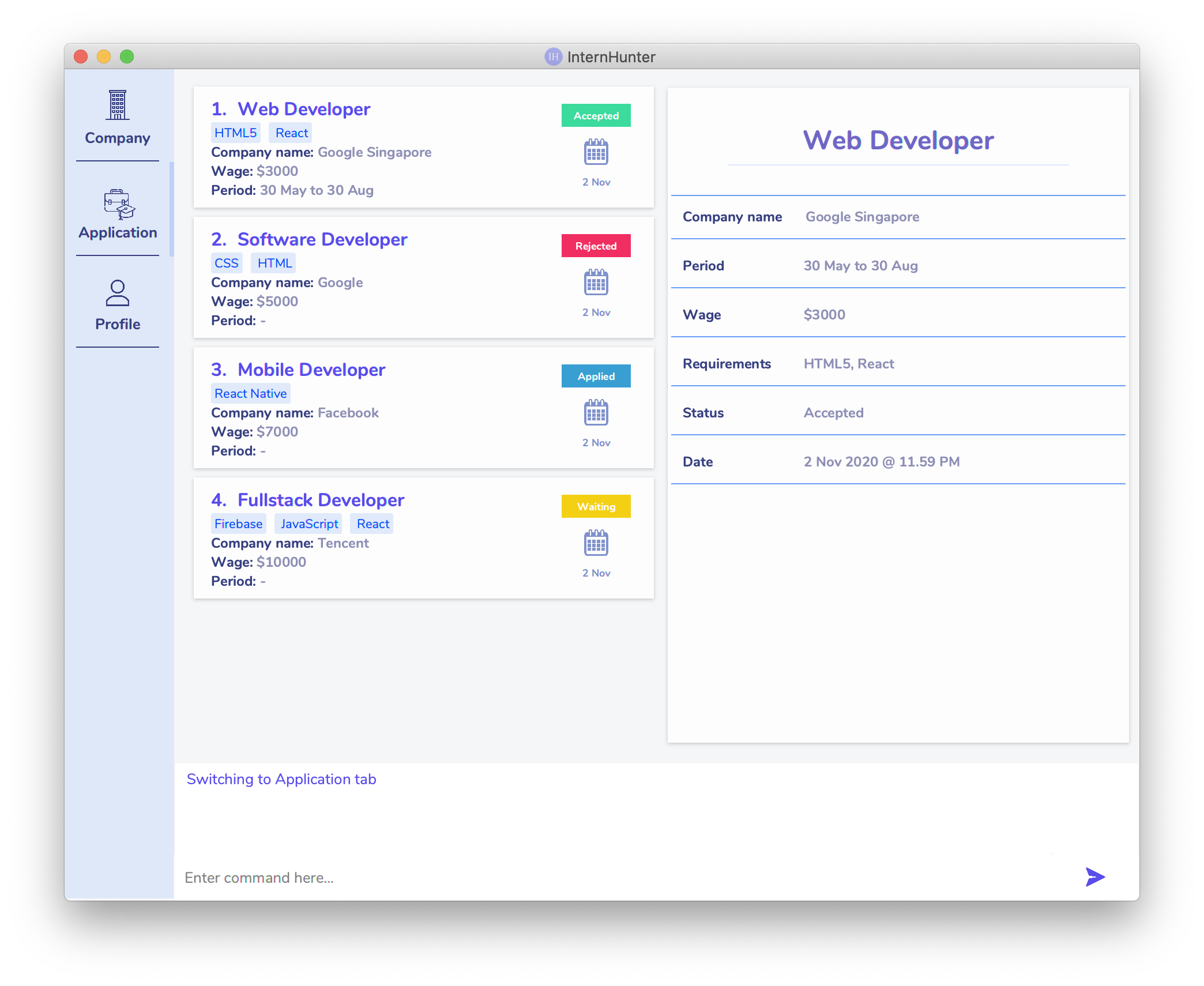Screen dimensions: 1204x986
Task: Click the Rejected status badge
Action: [x=596, y=246]
